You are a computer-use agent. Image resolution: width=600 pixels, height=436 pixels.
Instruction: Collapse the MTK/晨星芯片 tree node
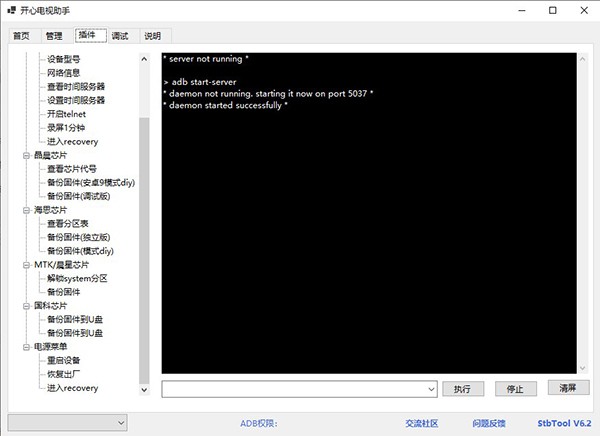point(26,265)
